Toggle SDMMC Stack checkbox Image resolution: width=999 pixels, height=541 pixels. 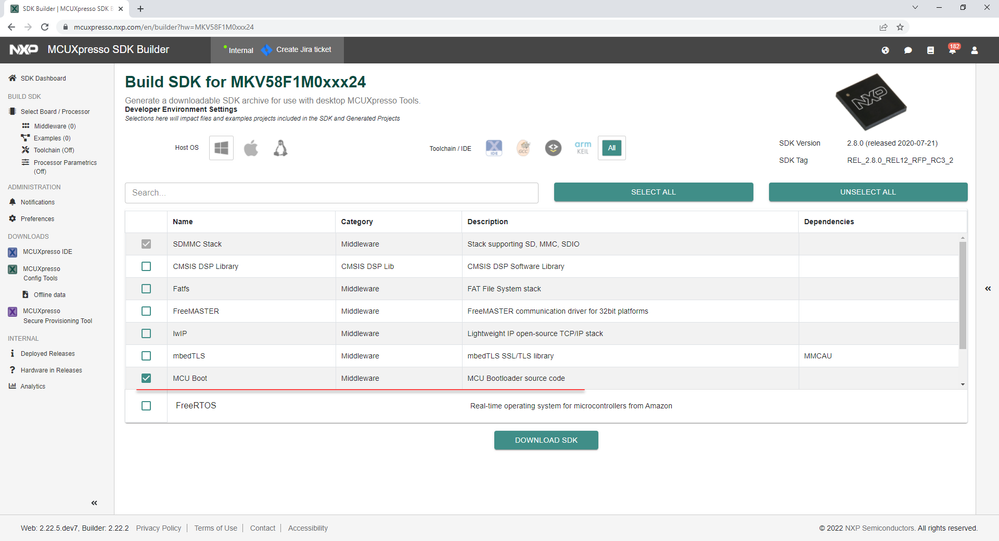click(146, 244)
